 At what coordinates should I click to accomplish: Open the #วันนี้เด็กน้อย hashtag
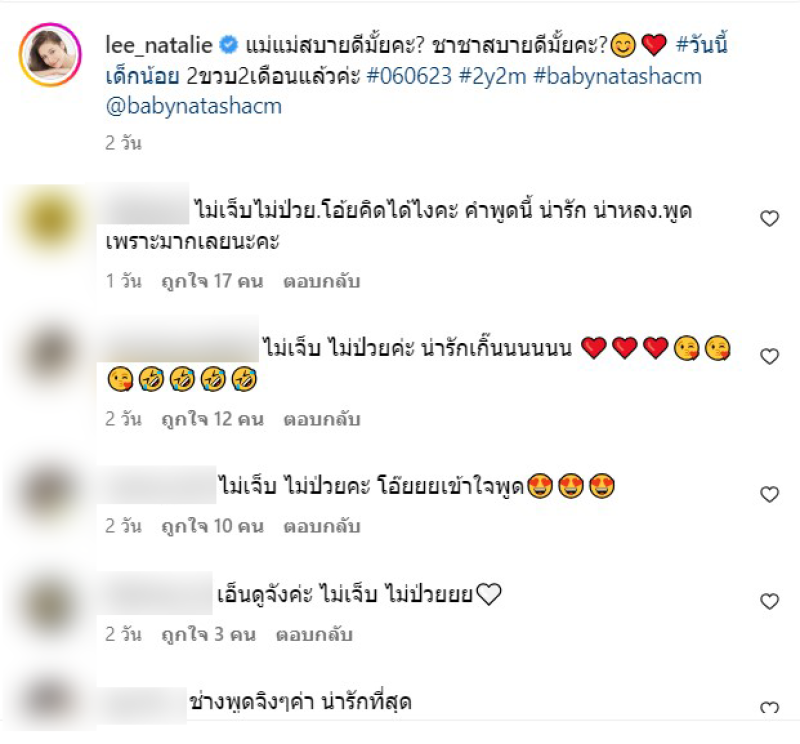point(416,61)
